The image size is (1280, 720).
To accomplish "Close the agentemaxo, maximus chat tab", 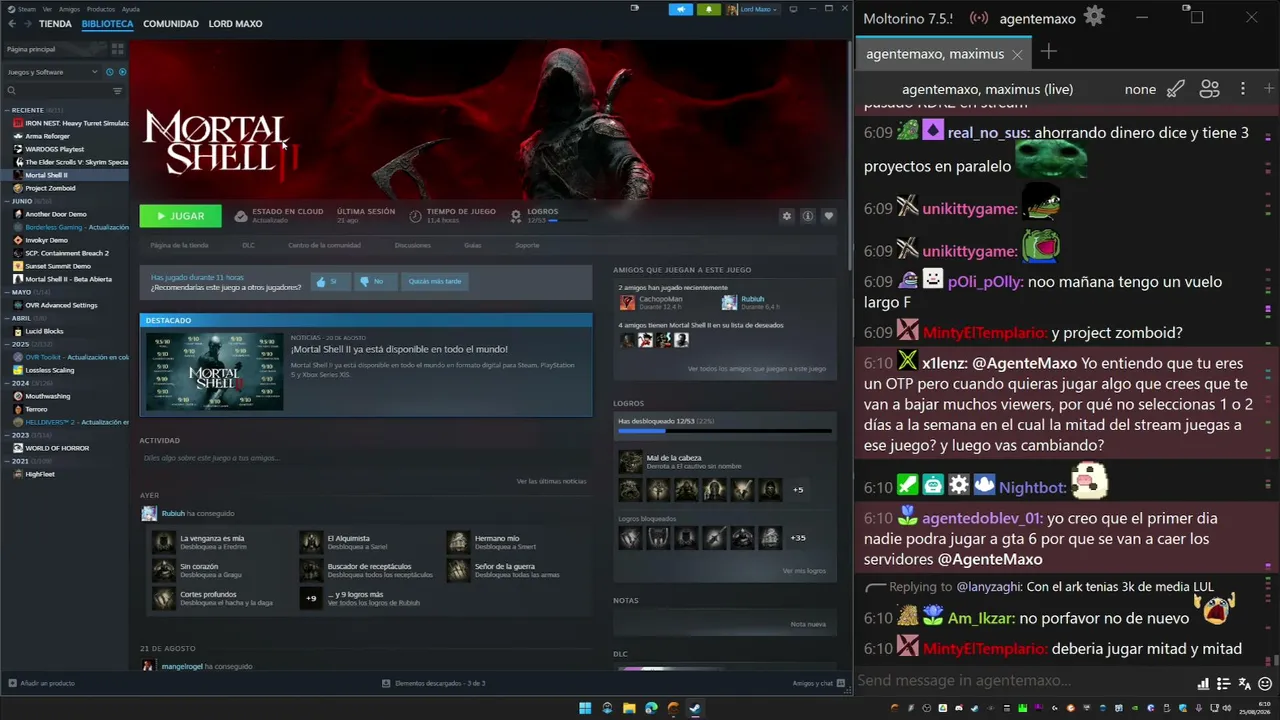I will [1017, 54].
